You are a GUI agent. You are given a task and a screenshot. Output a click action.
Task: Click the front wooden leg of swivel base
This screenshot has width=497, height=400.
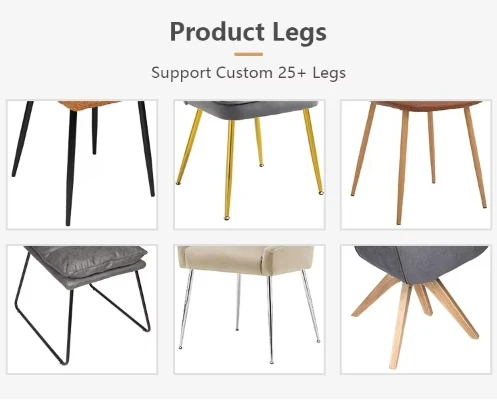(400, 326)
